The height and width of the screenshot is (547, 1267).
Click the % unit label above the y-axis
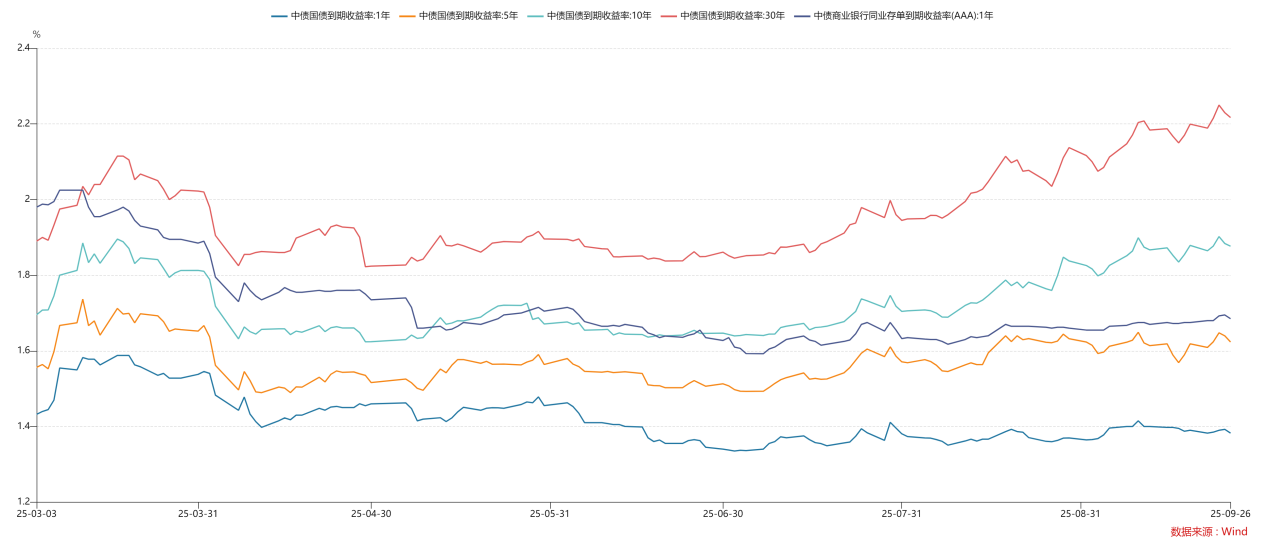(37, 34)
